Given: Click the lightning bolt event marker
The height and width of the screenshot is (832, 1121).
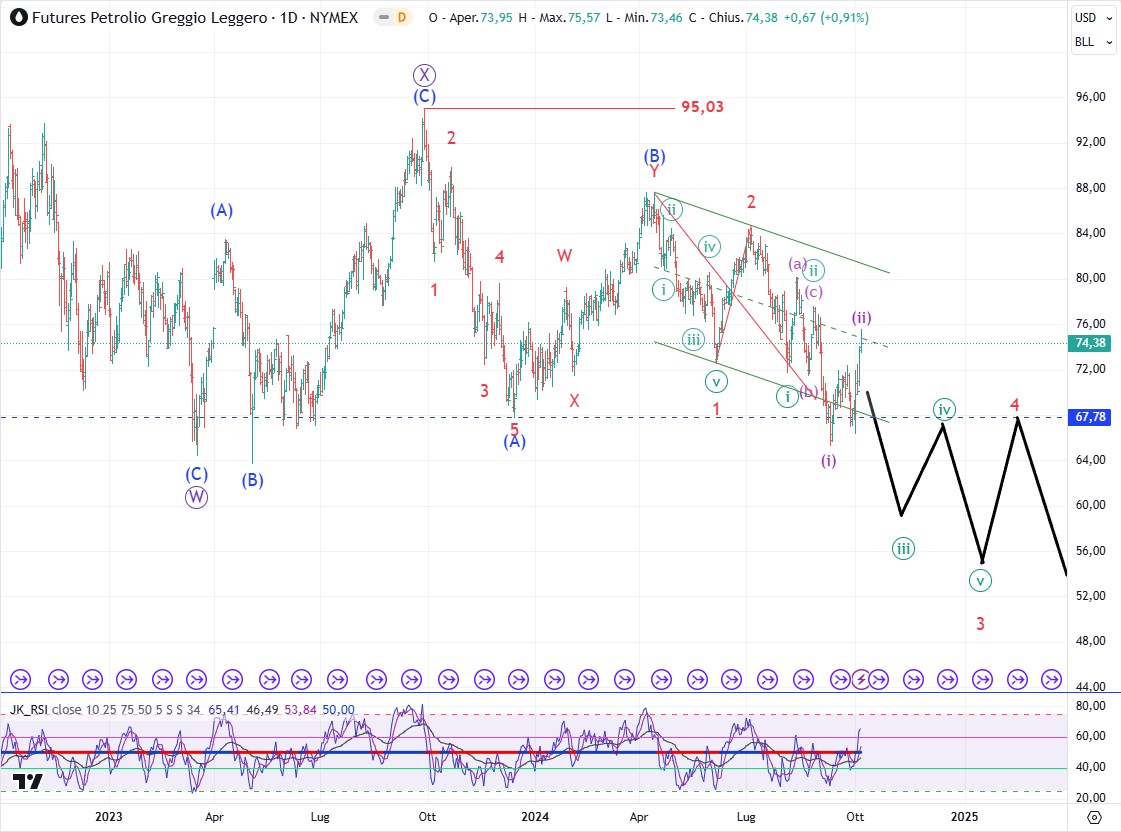Looking at the screenshot, I should tap(861, 679).
